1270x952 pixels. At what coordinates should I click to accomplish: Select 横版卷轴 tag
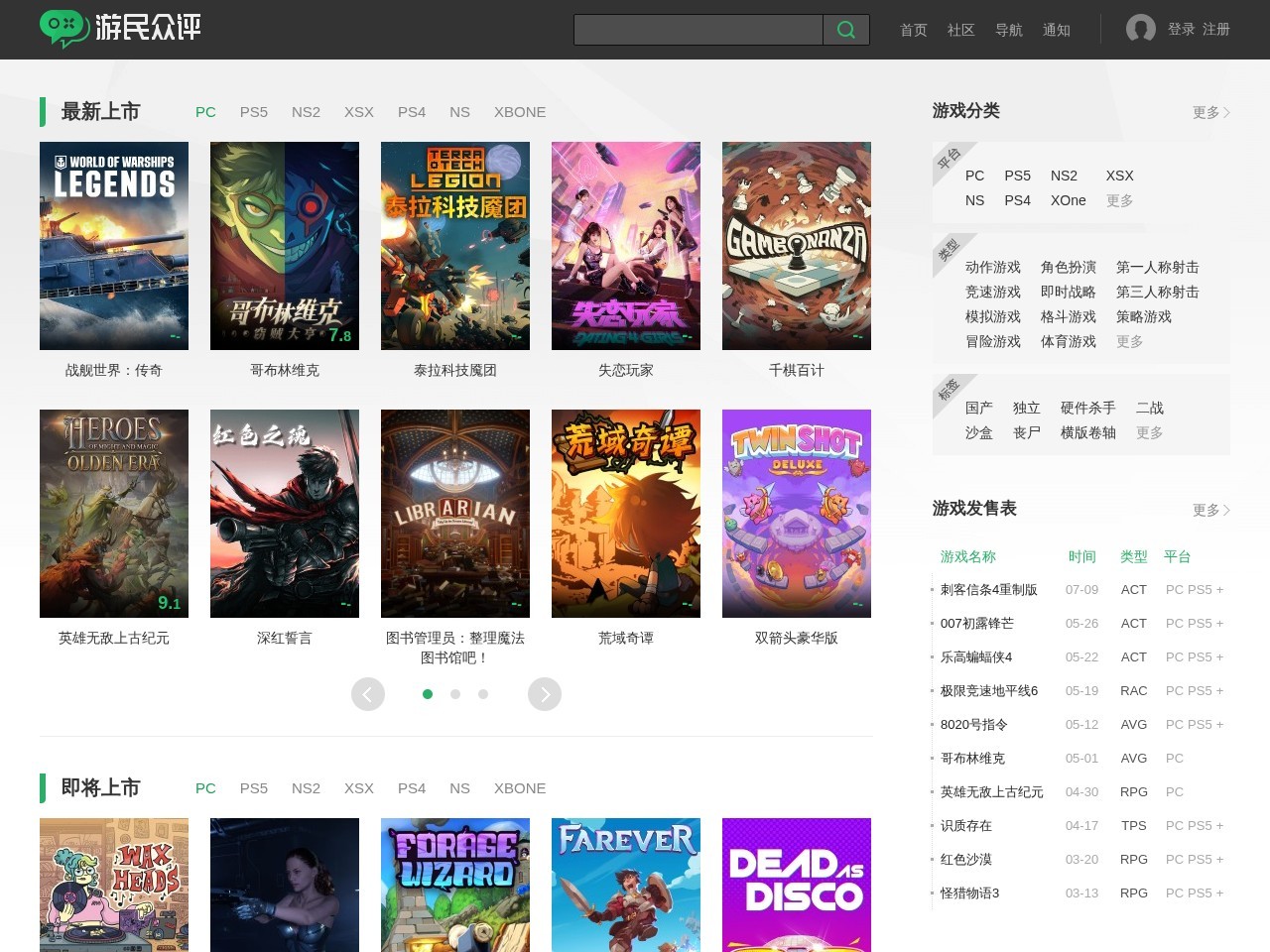click(1088, 432)
